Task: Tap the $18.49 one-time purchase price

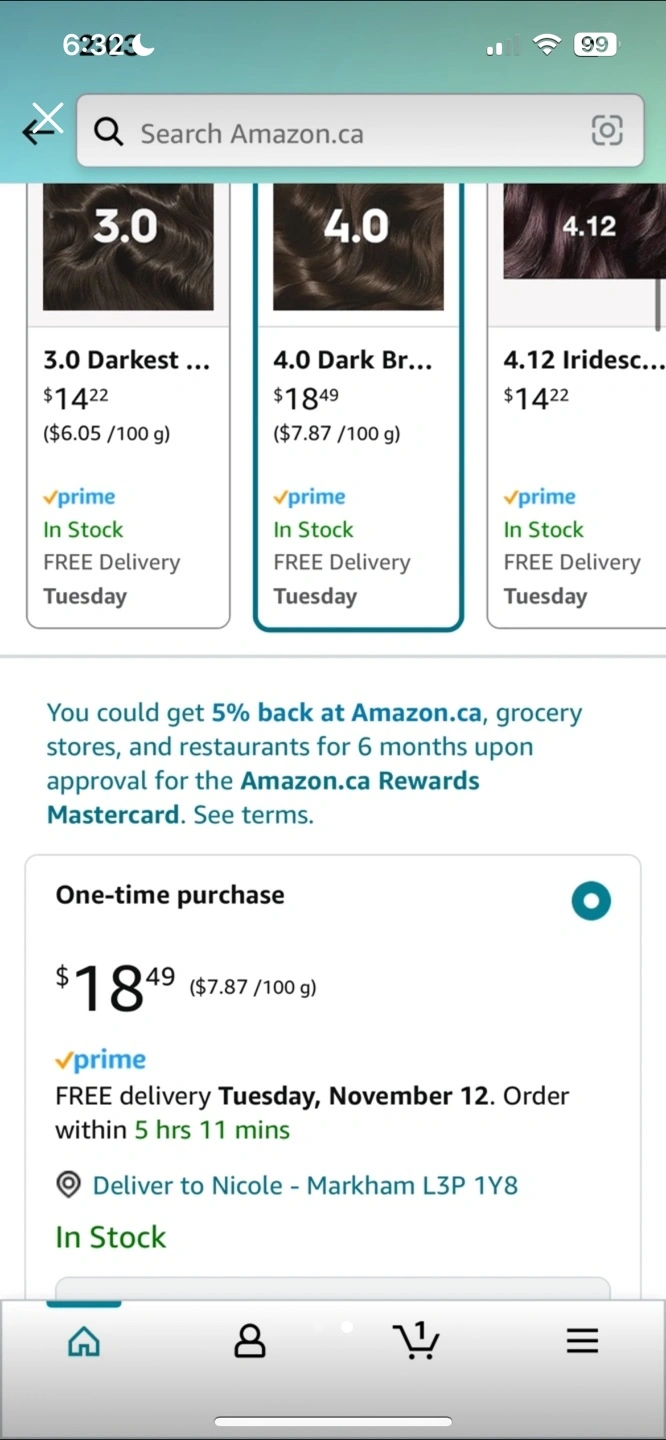Action: (115, 988)
